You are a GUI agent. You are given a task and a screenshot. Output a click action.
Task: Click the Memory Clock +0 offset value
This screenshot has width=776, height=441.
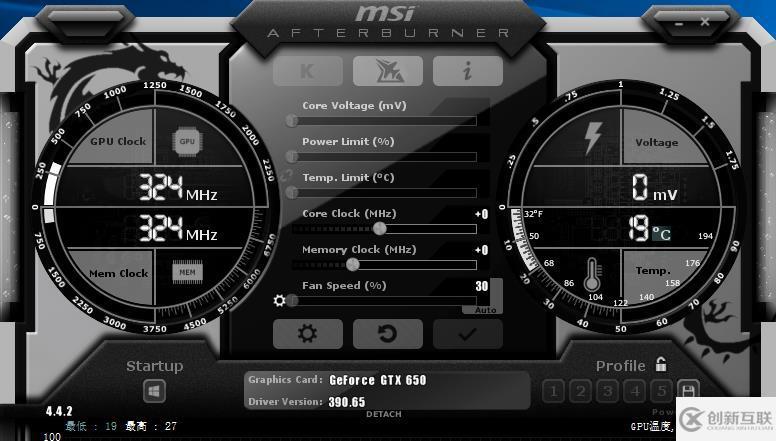tap(482, 250)
